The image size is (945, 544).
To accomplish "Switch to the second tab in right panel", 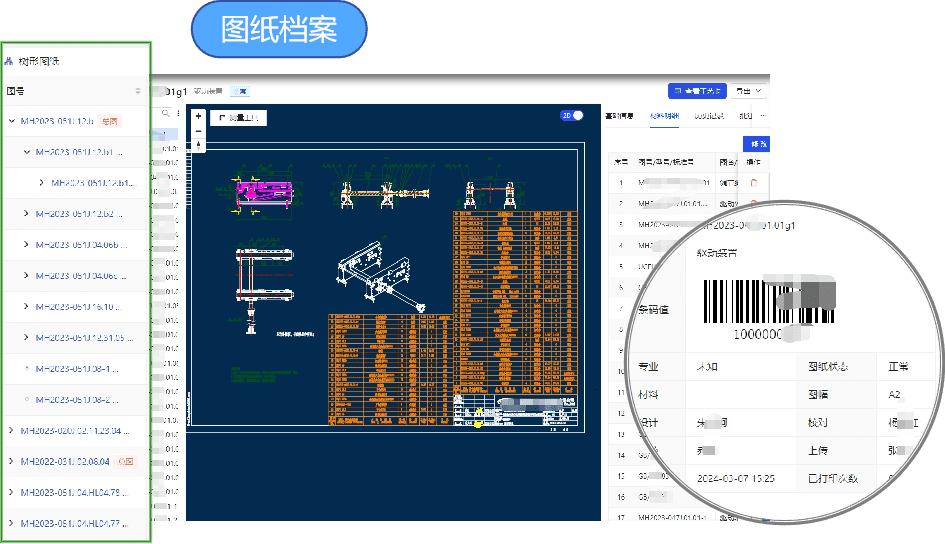I will [664, 116].
